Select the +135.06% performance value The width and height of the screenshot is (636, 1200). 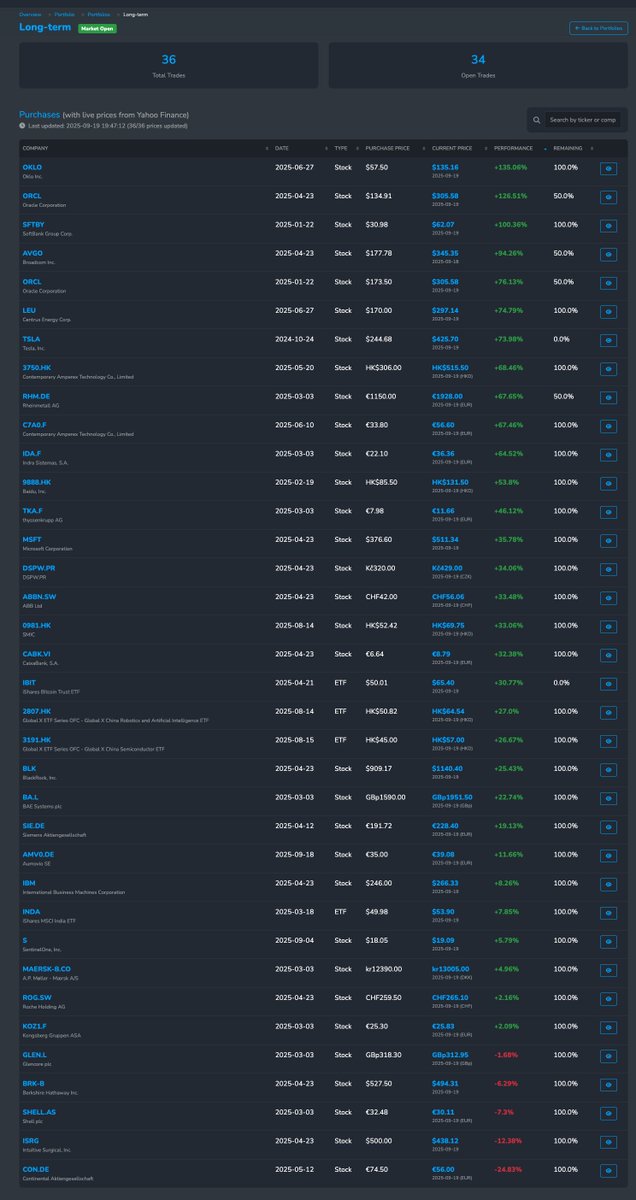(510, 167)
